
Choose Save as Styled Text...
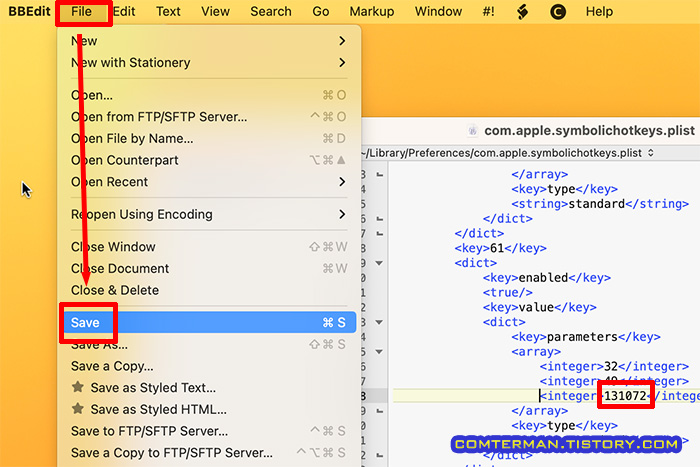coord(209,388)
